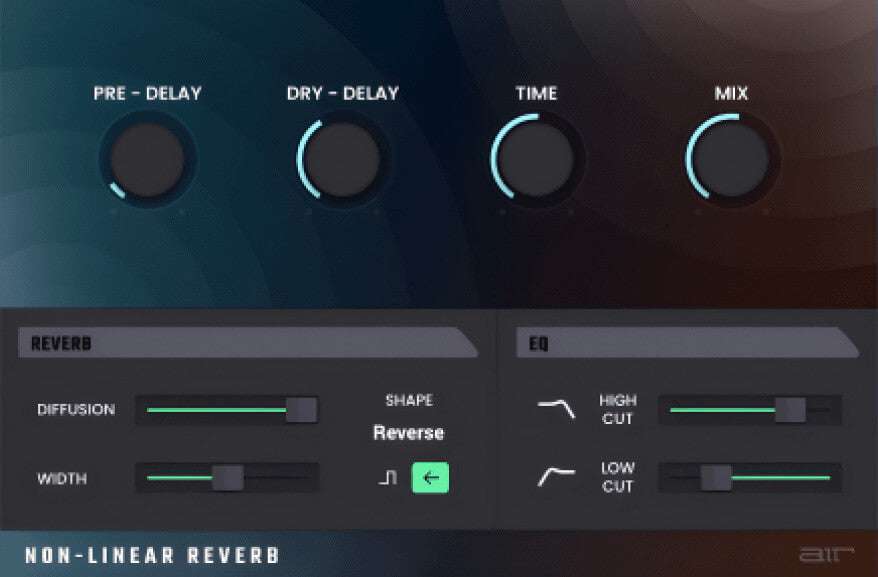Click the PRE - DELAY label

[x=148, y=94]
